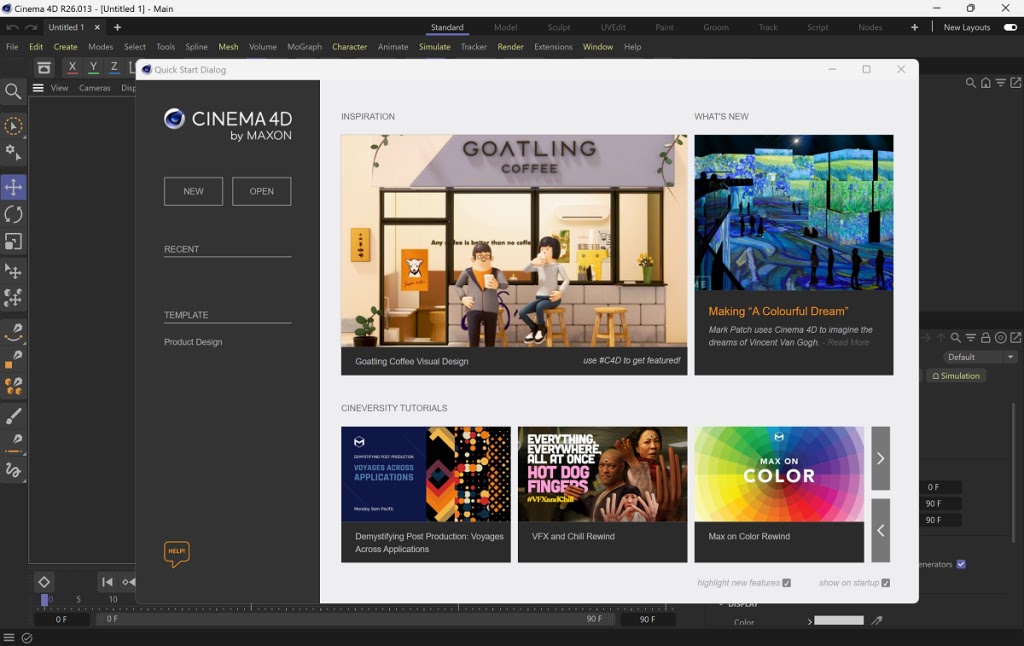Toggle the X axis lock

(72, 67)
